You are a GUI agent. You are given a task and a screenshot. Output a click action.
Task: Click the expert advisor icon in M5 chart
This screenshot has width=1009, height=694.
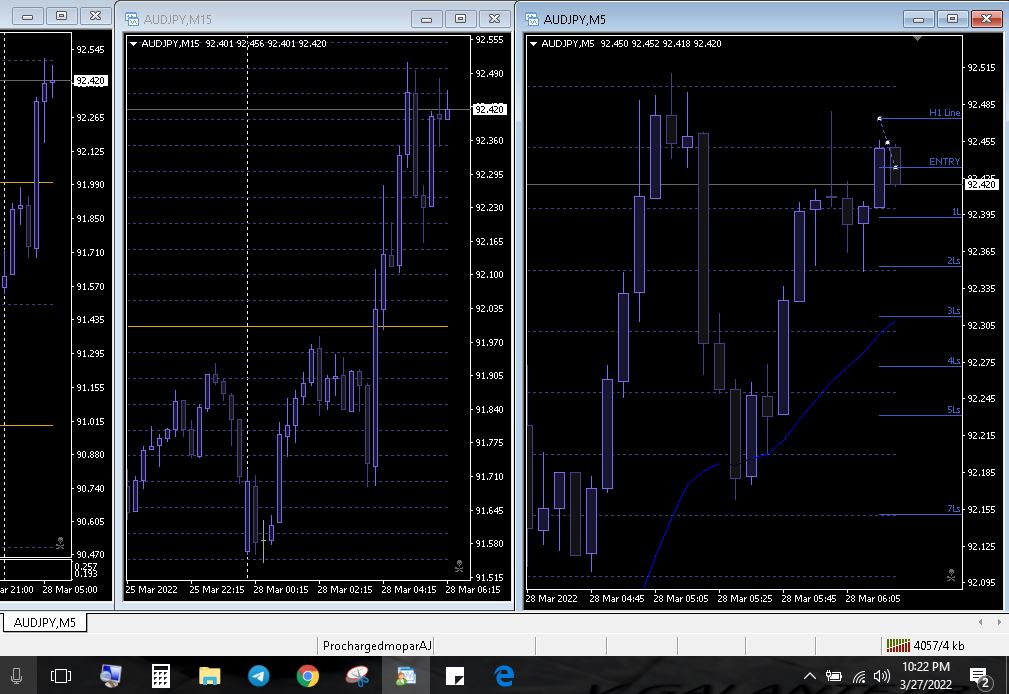[x=951, y=575]
